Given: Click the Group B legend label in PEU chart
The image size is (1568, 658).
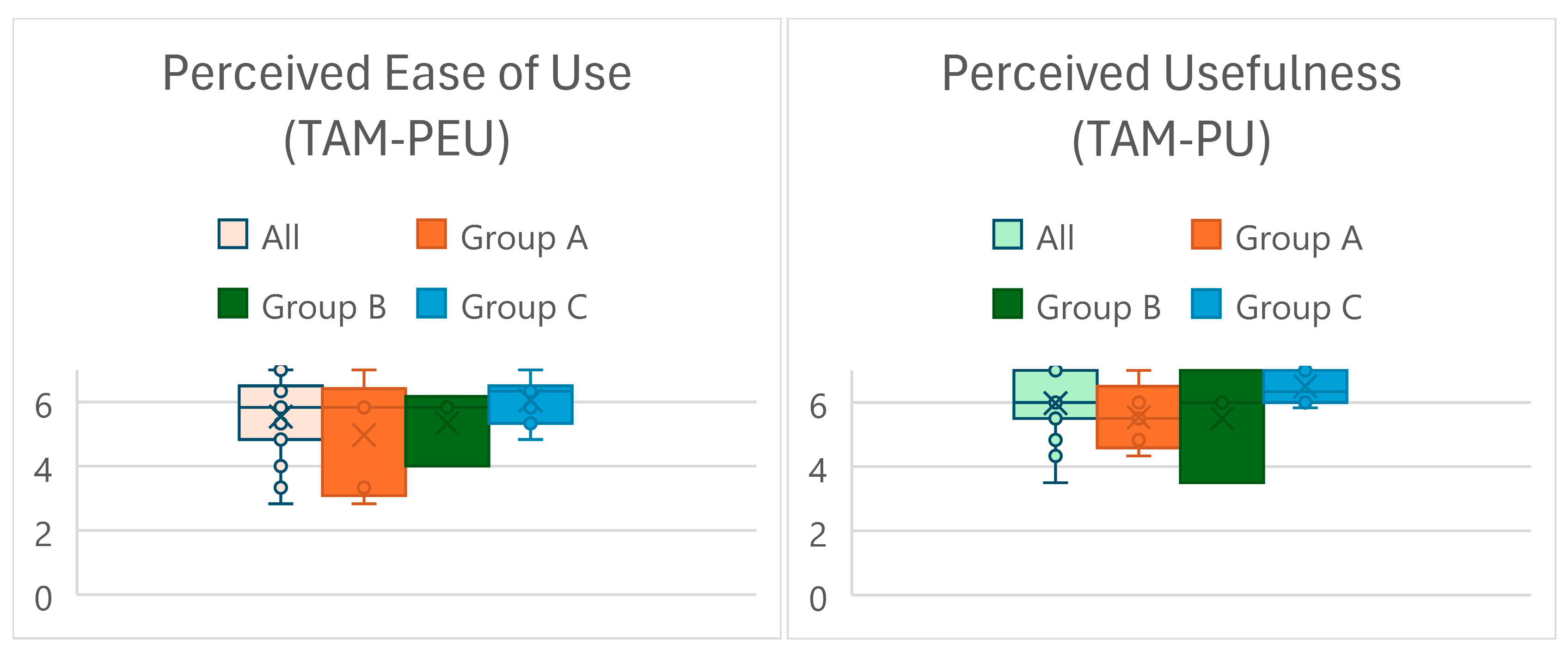Looking at the screenshot, I should tap(324, 307).
